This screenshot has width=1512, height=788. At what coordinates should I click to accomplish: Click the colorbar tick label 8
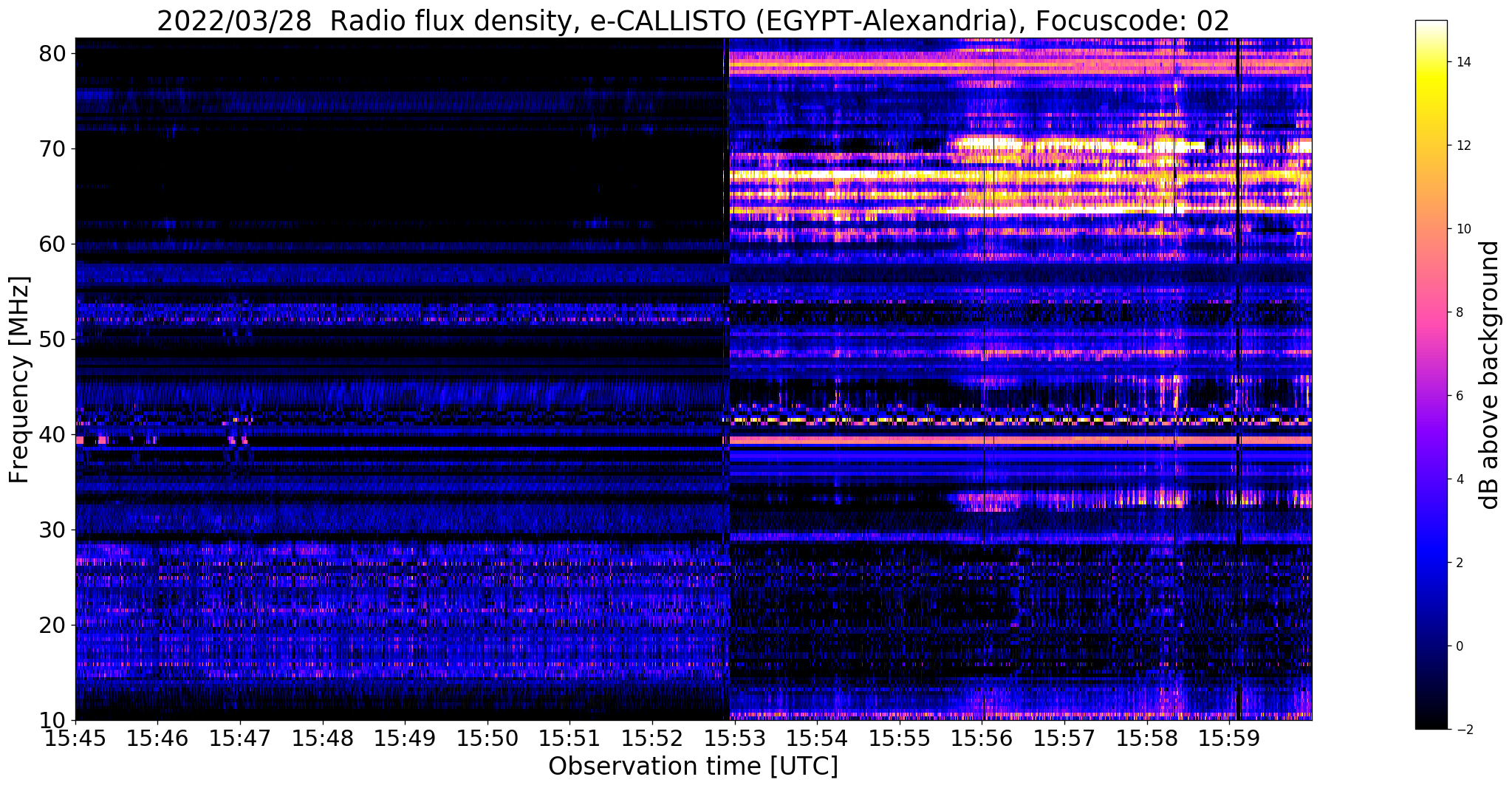pos(1459,312)
